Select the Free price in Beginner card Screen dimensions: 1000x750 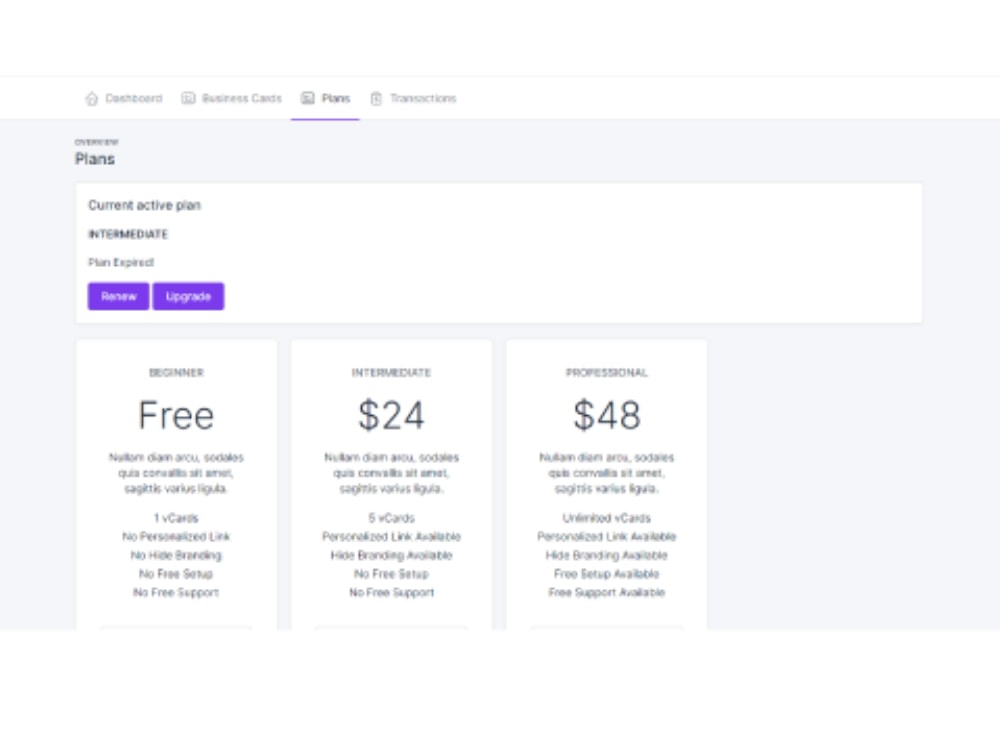coord(176,415)
